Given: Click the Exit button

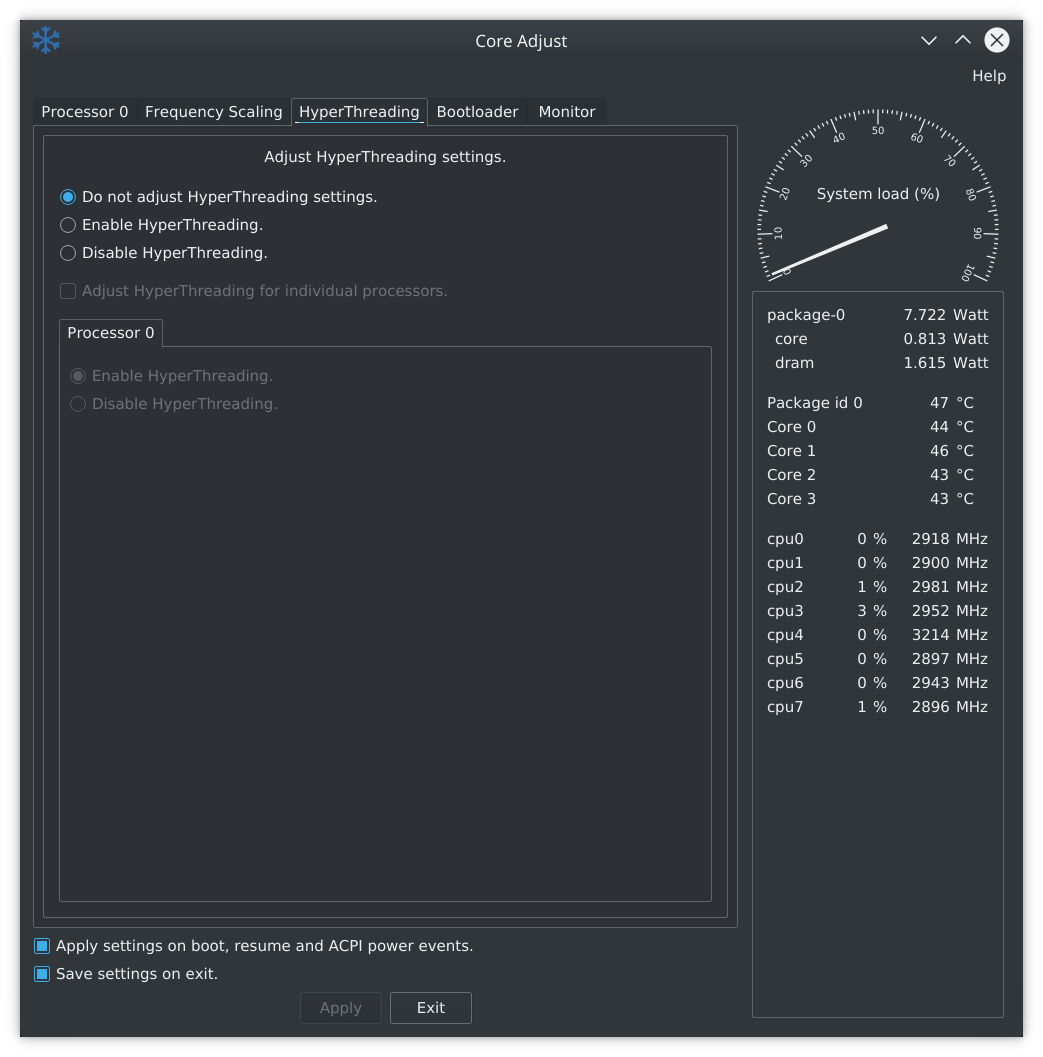Looking at the screenshot, I should click(x=431, y=1008).
